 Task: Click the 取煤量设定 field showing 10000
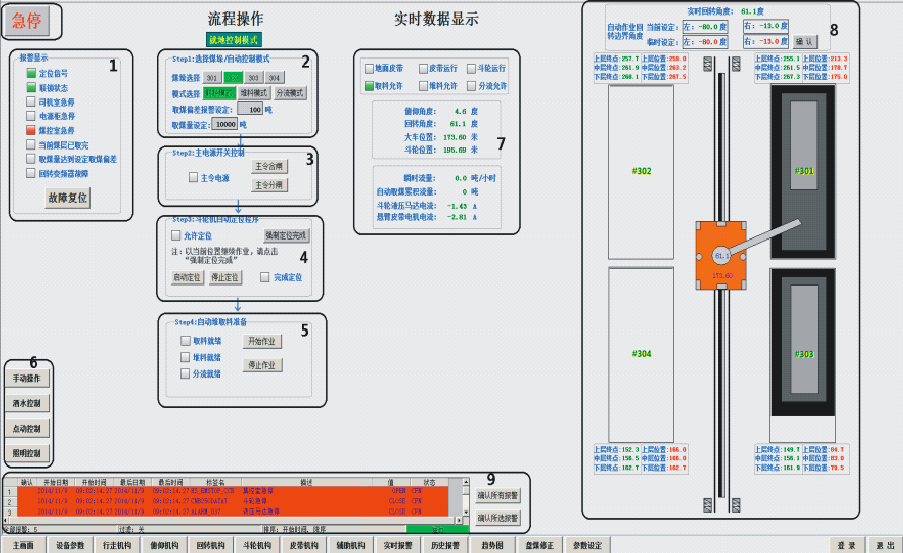click(225, 124)
